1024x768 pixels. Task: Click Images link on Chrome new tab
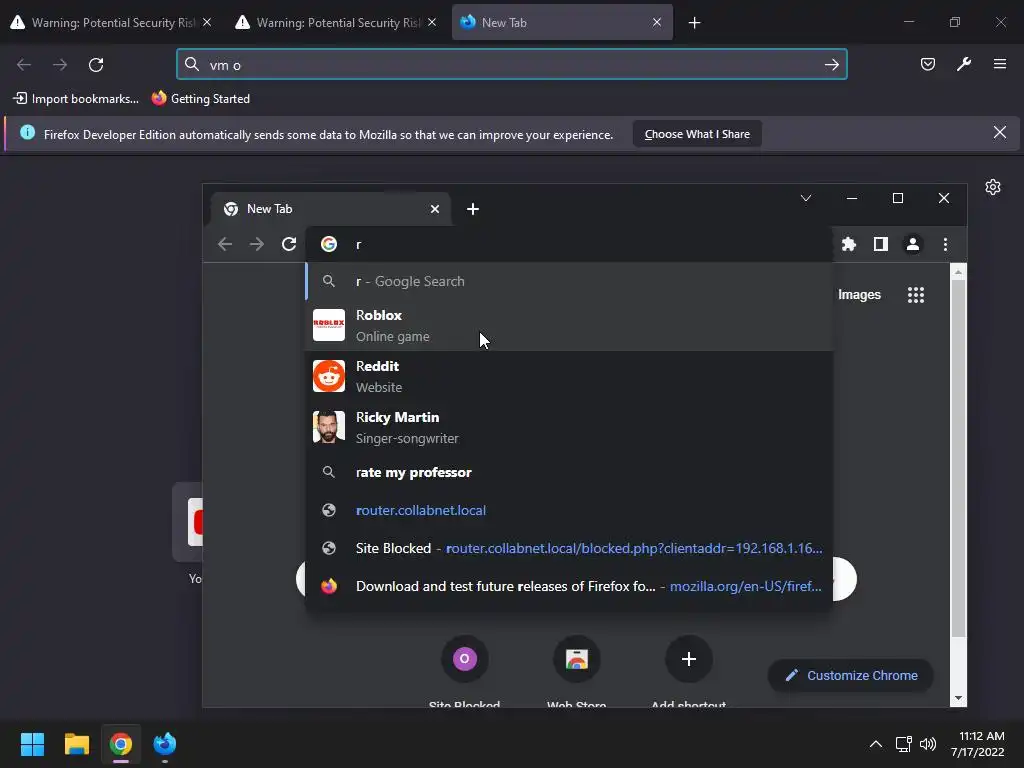point(859,295)
